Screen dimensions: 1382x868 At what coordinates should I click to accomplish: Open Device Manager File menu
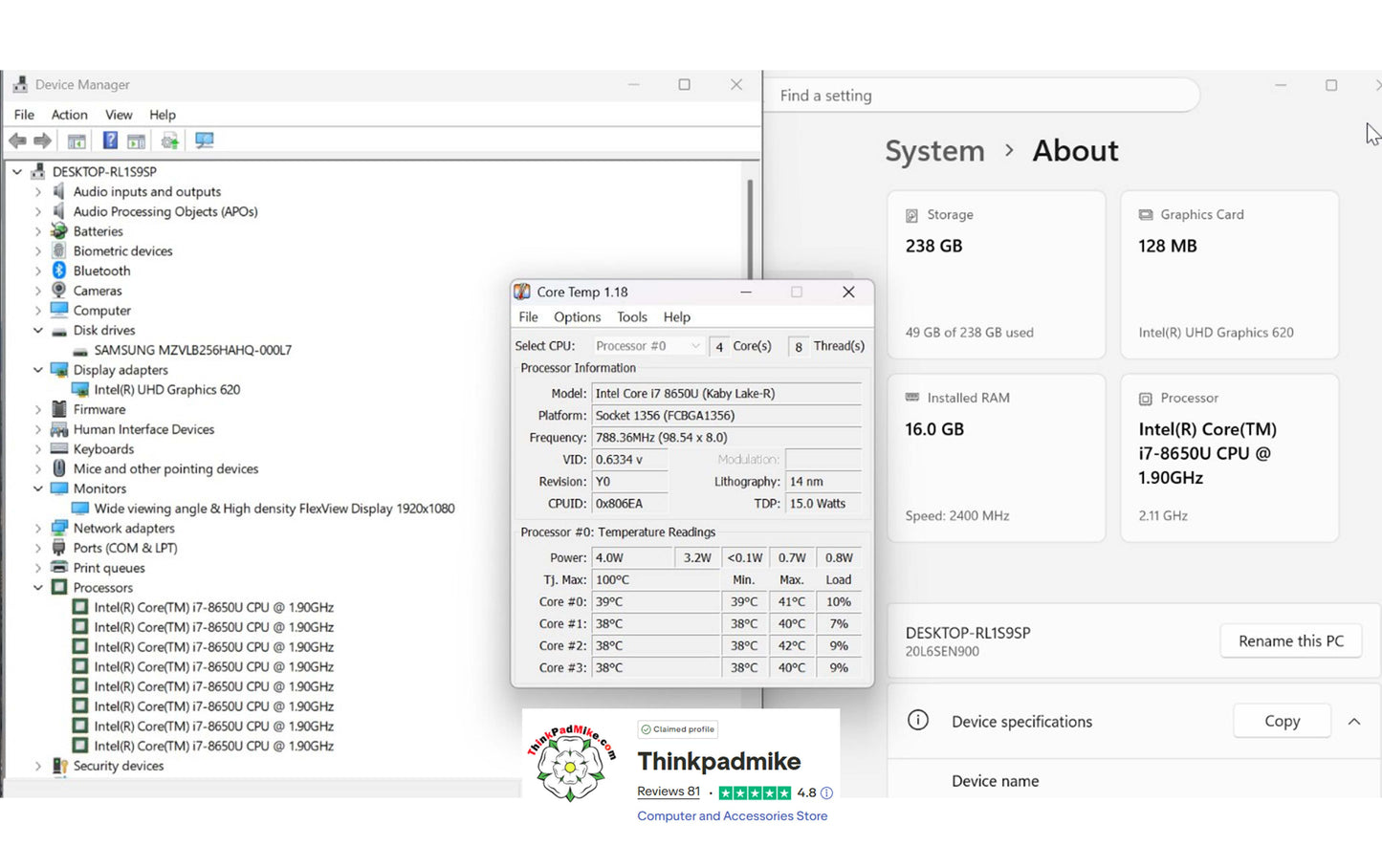(24, 115)
